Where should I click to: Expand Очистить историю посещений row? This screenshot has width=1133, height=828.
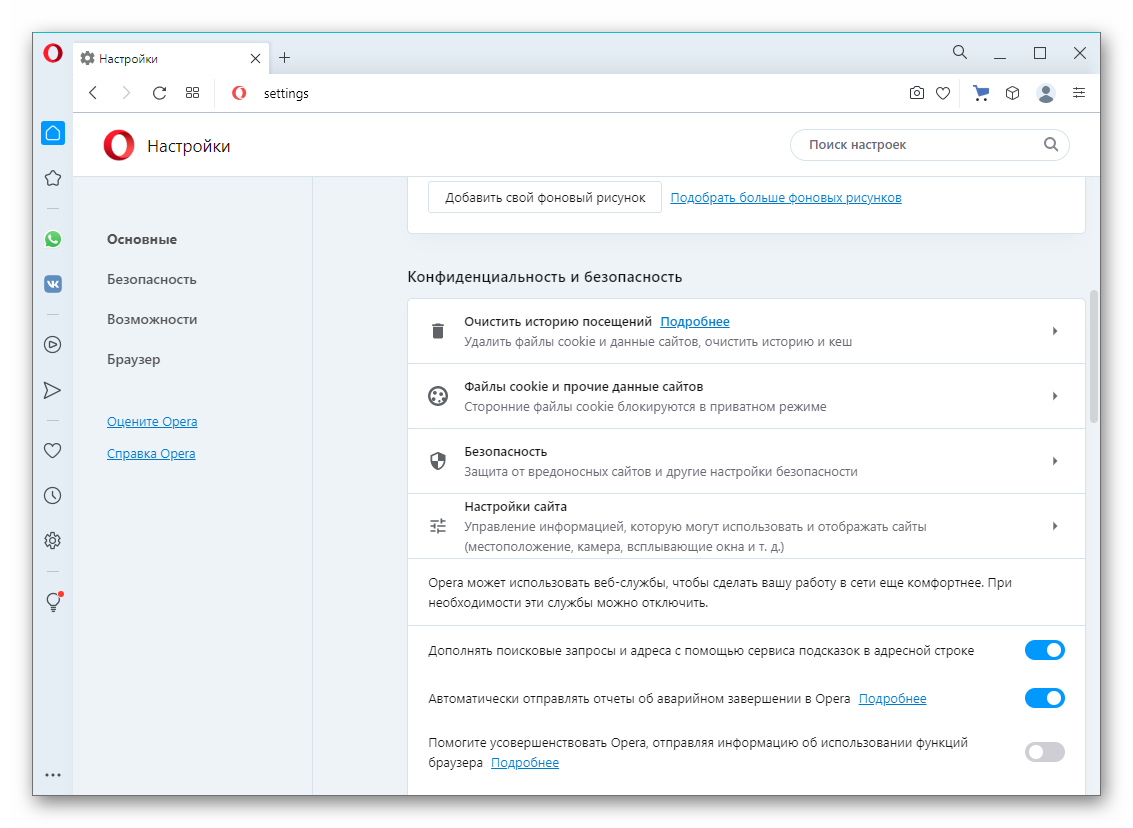745,331
